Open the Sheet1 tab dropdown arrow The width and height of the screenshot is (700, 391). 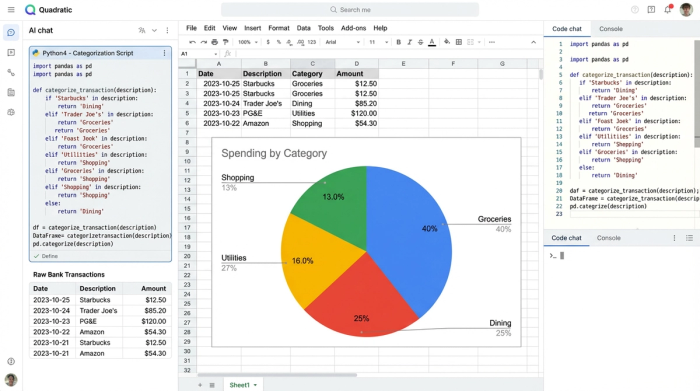coord(255,385)
